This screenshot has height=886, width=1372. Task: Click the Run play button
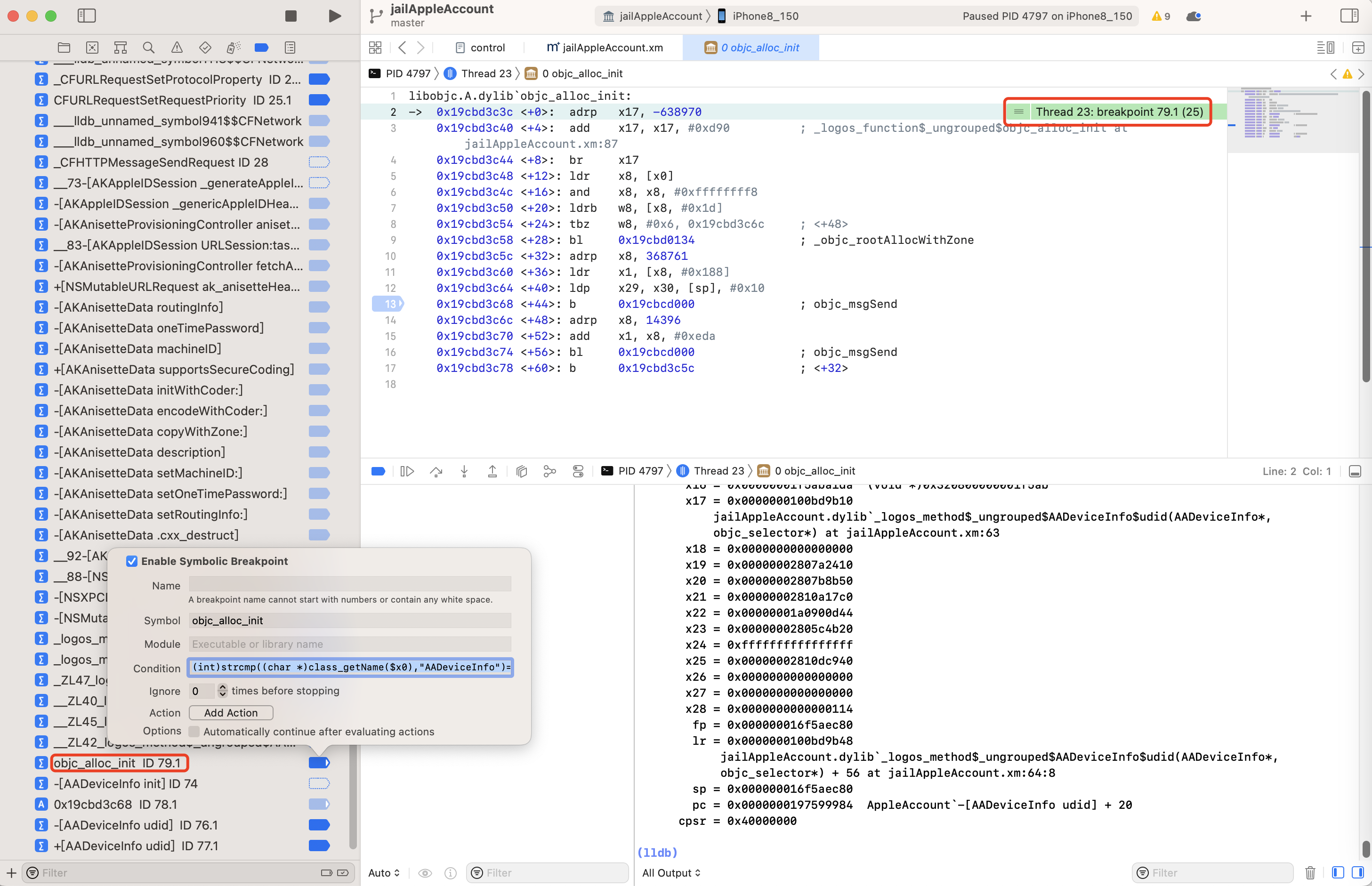[334, 16]
